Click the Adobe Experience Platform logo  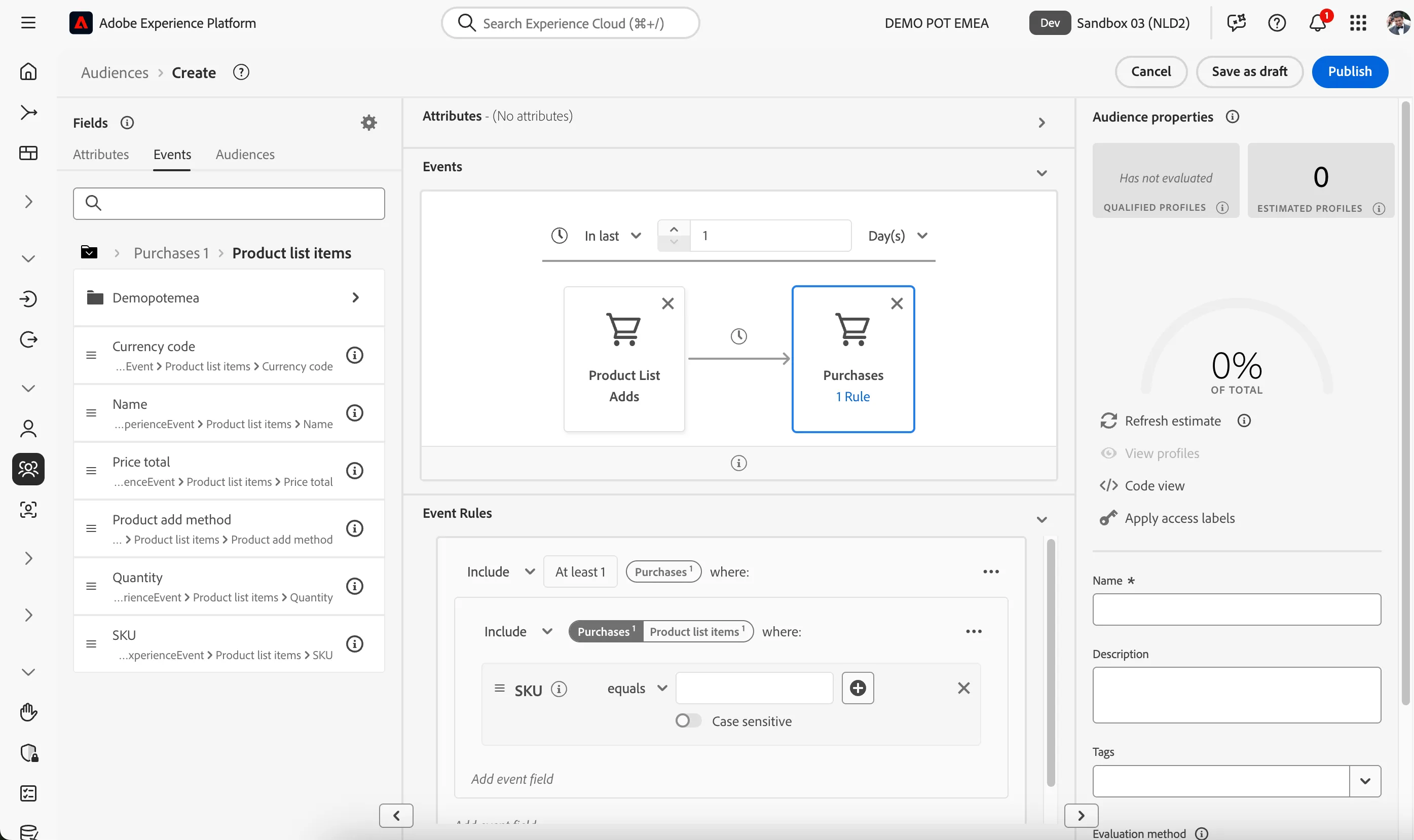[81, 23]
